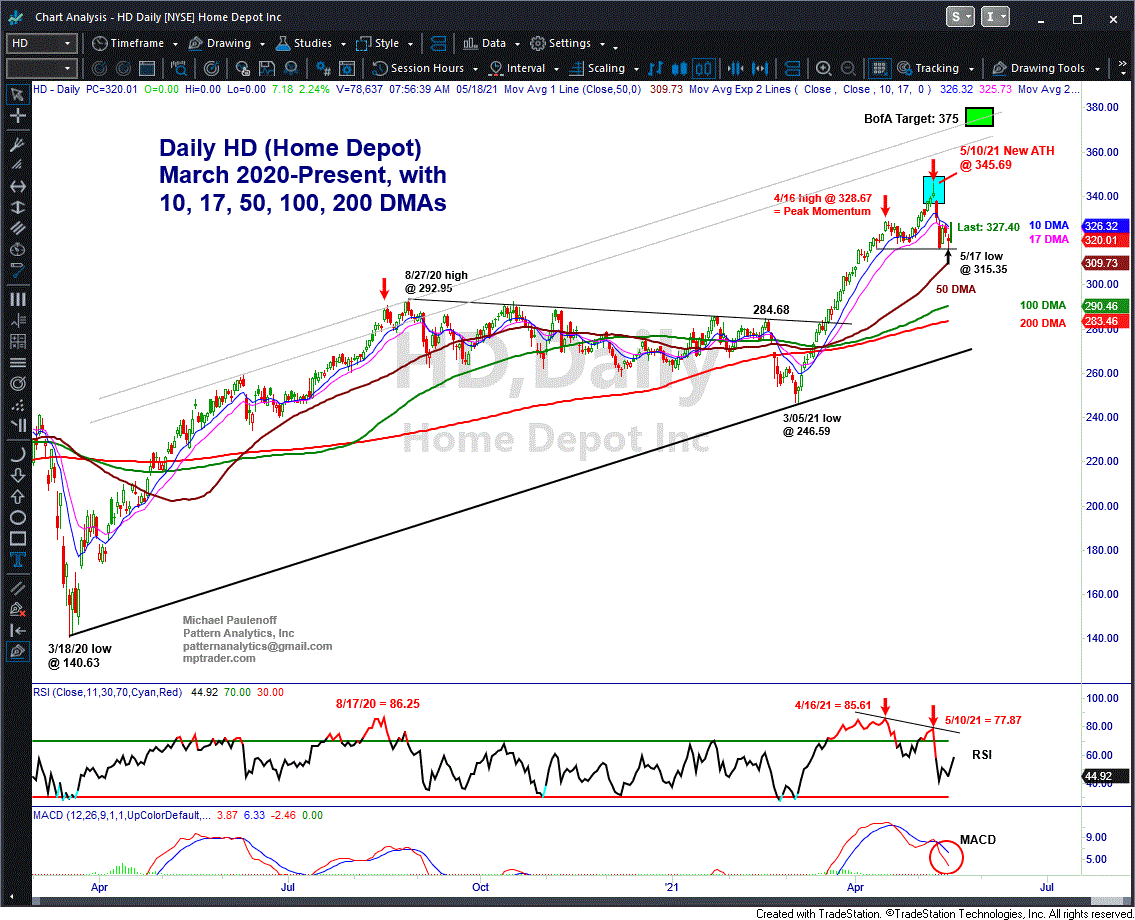Viewport: 1135px width, 920px height.
Task: Toggle the stacked panes icon near Scaling
Action: coord(792,68)
